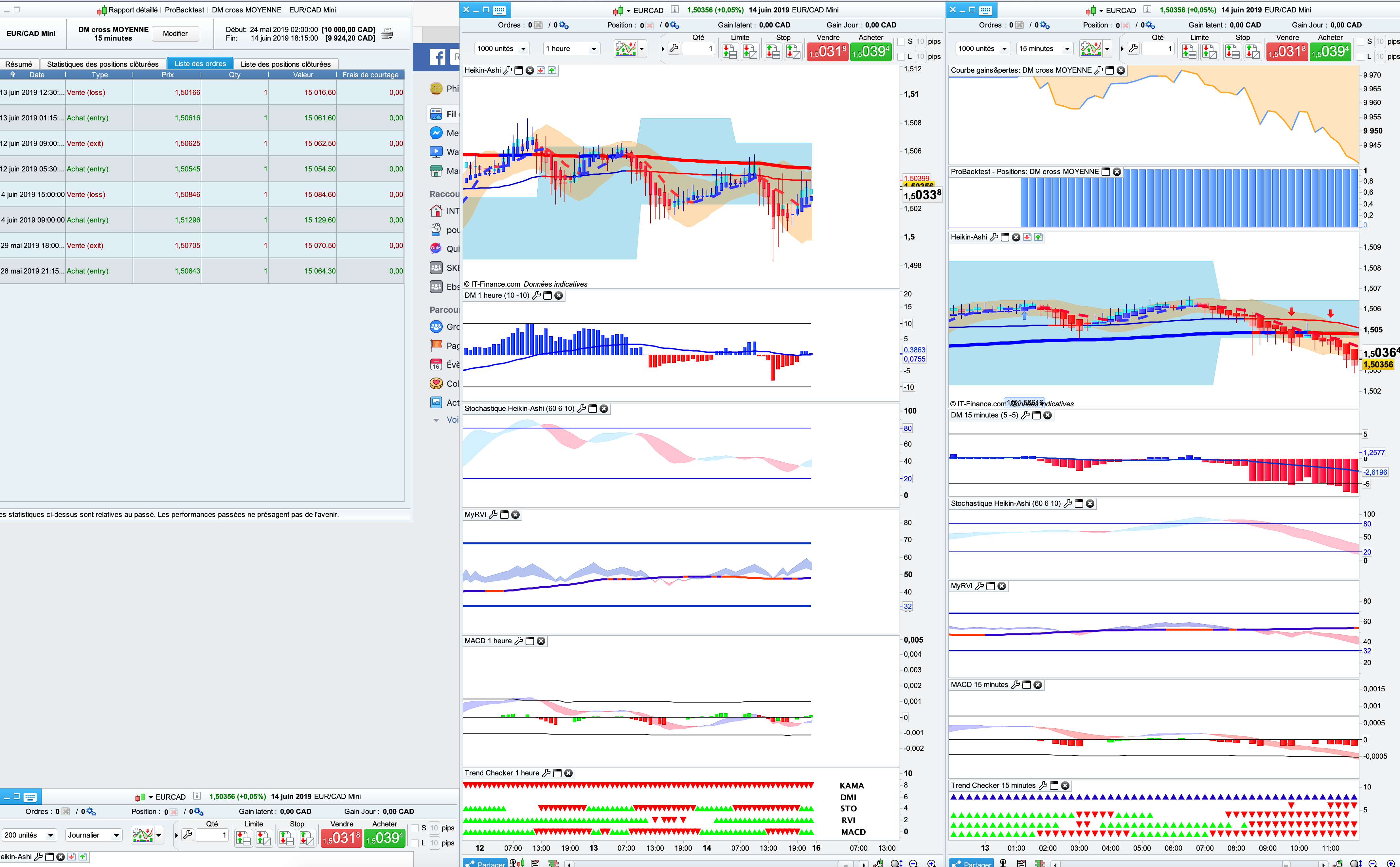
Task: Click the printer icon in backtest report
Action: tap(387, 34)
